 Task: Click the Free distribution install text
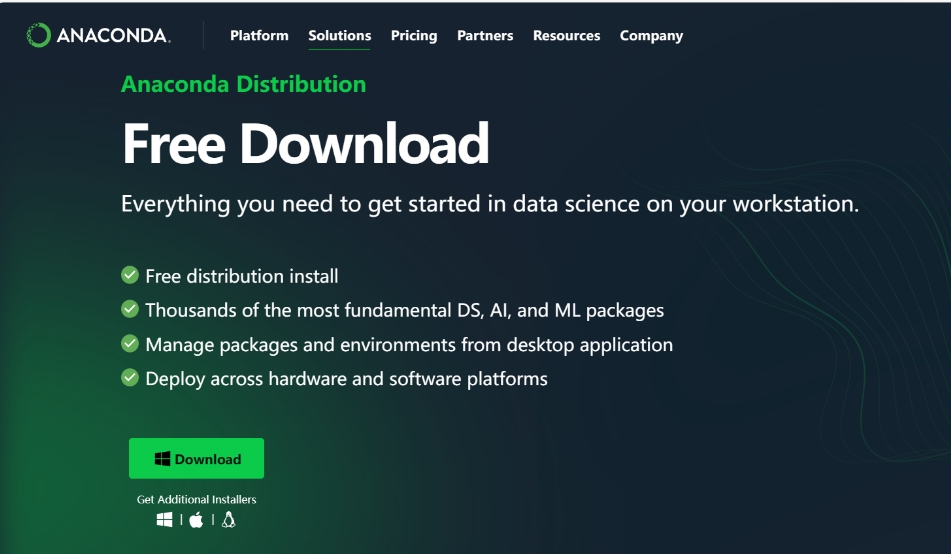click(241, 276)
